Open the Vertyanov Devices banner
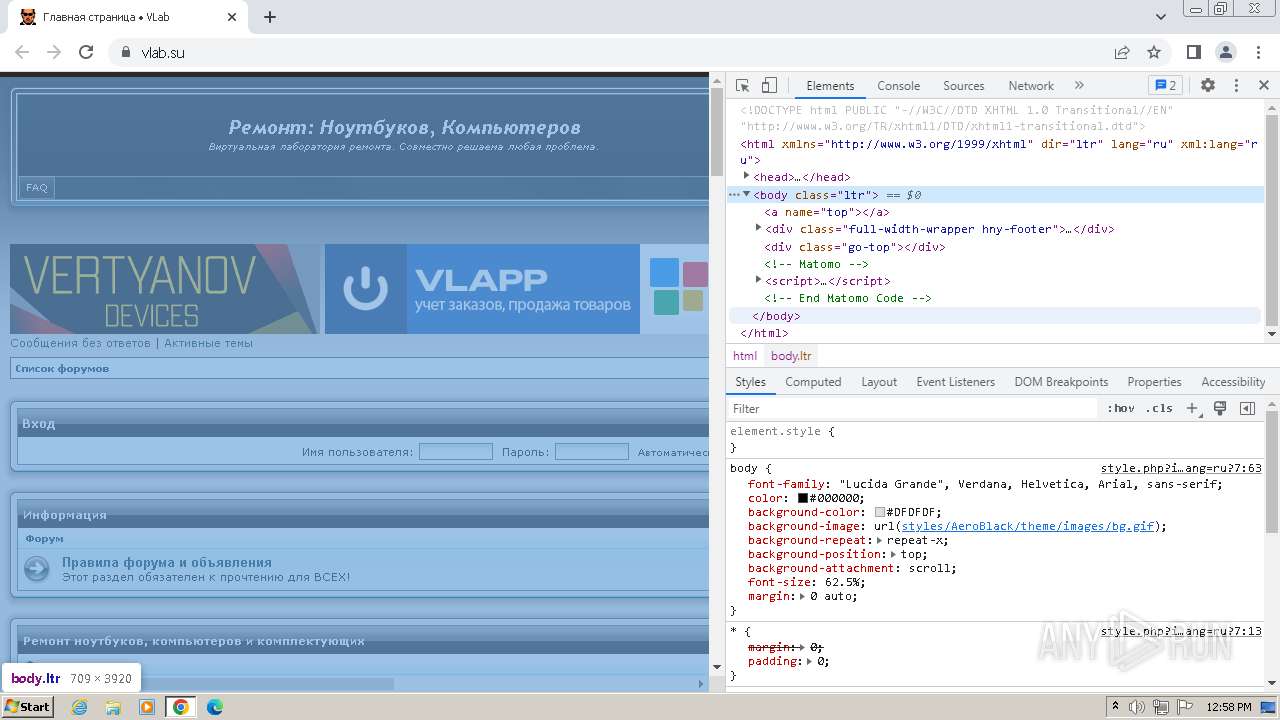 (x=165, y=289)
